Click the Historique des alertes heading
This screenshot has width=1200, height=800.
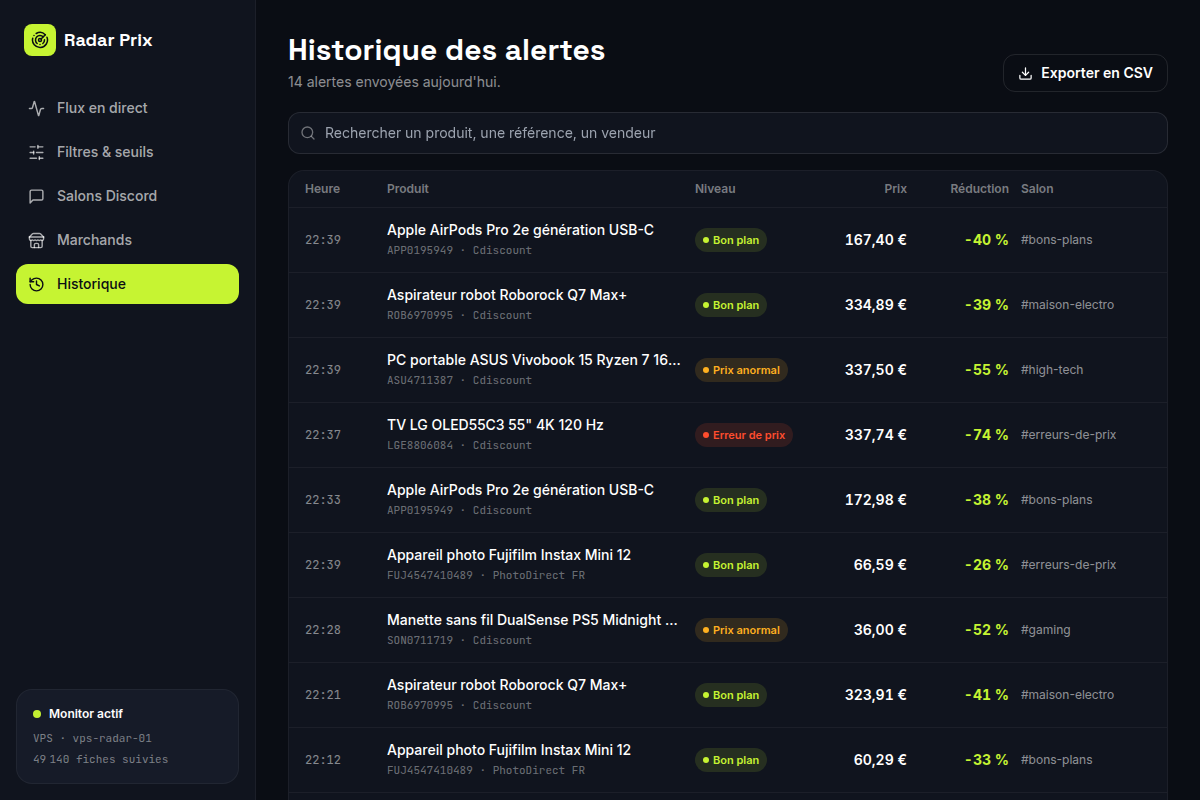446,50
